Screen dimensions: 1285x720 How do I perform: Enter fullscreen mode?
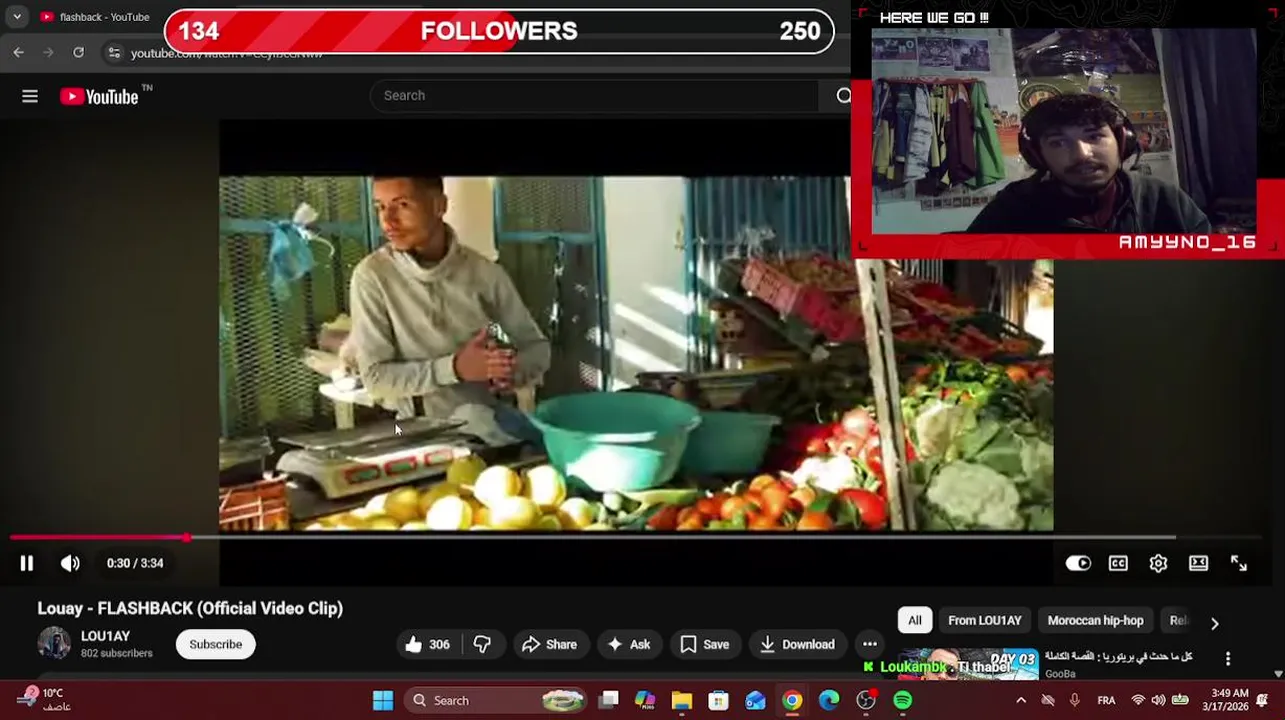click(1238, 563)
